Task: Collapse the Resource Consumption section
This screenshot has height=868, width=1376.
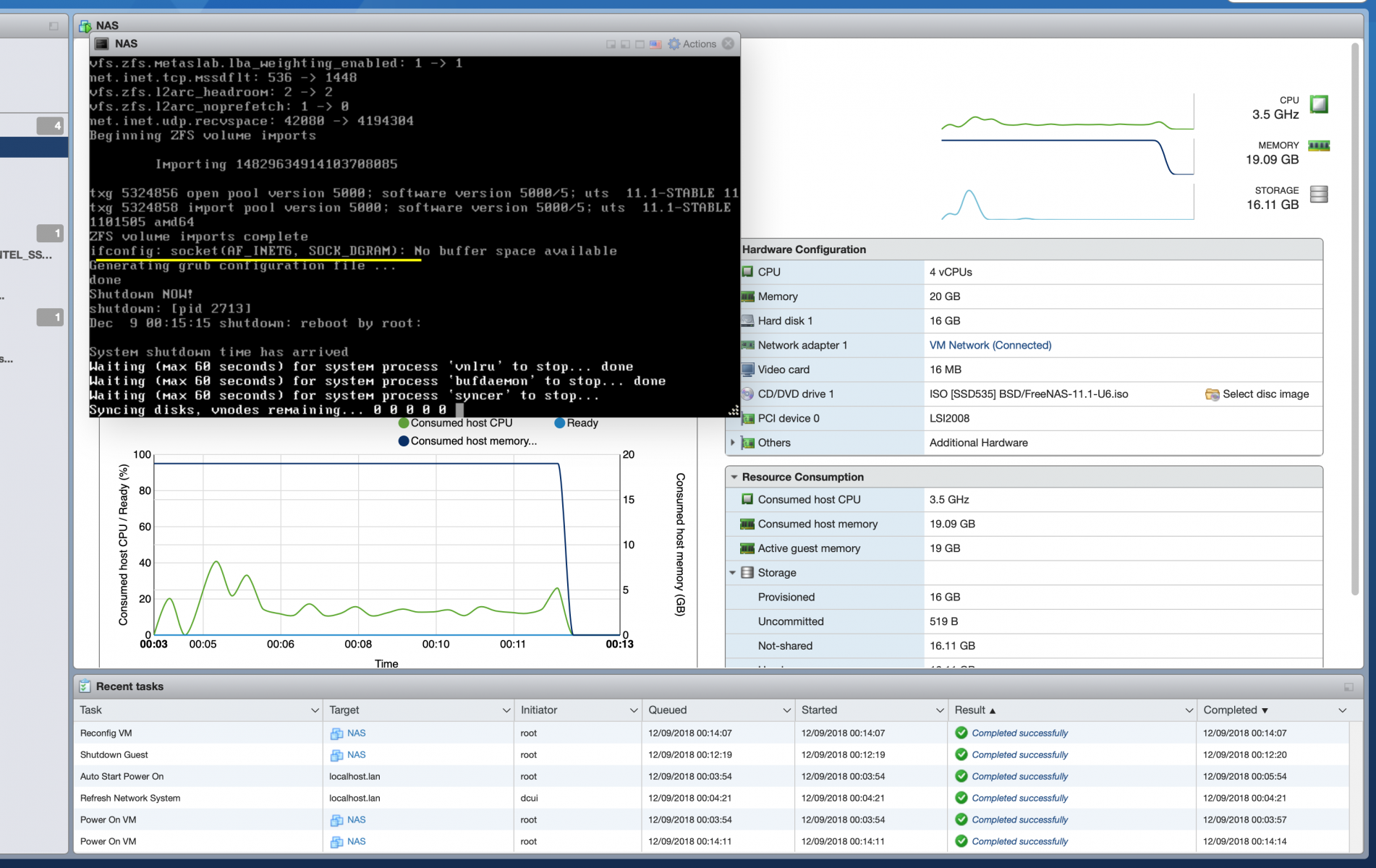Action: coord(734,477)
